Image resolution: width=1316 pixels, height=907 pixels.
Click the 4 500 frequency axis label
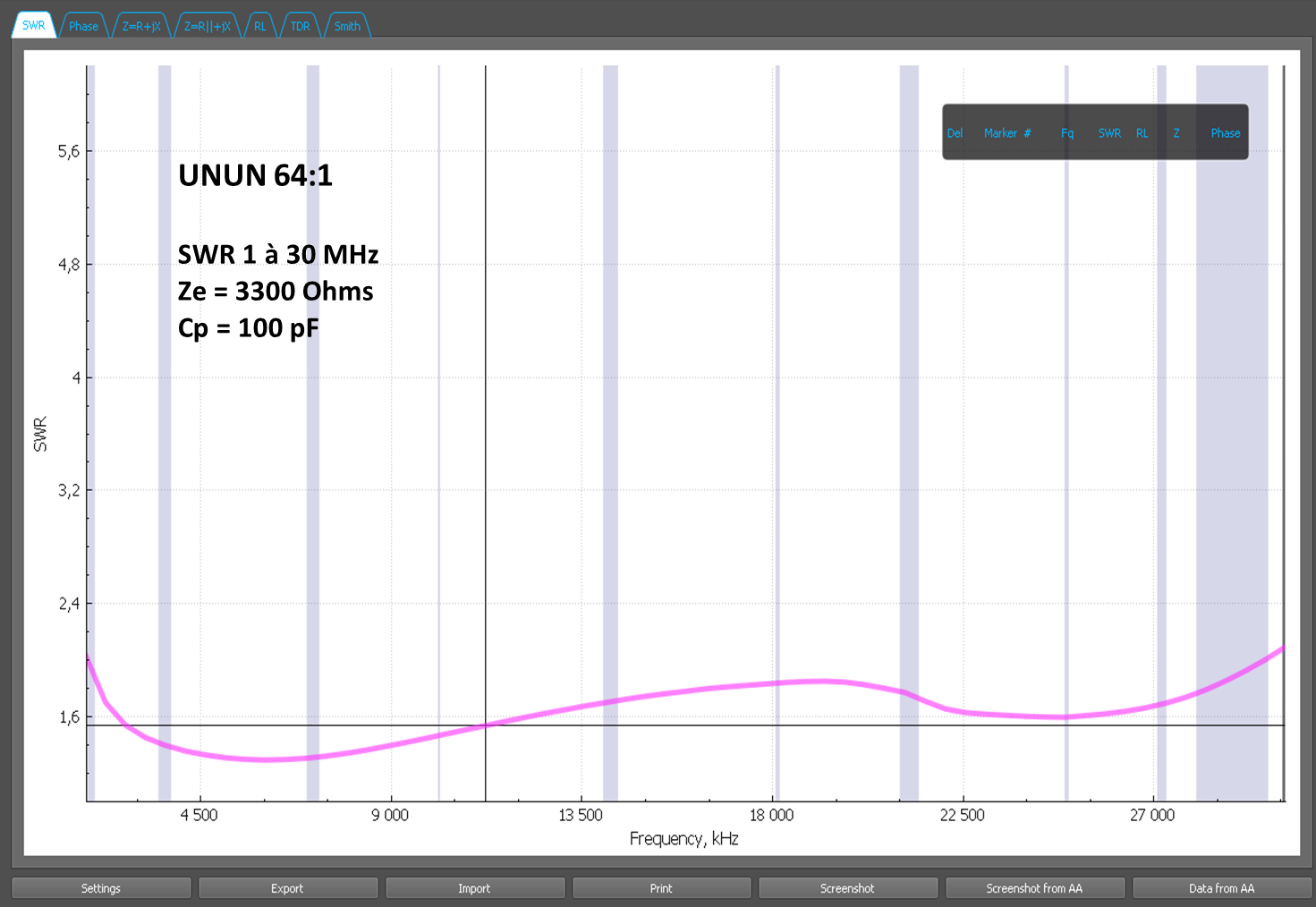[199, 815]
